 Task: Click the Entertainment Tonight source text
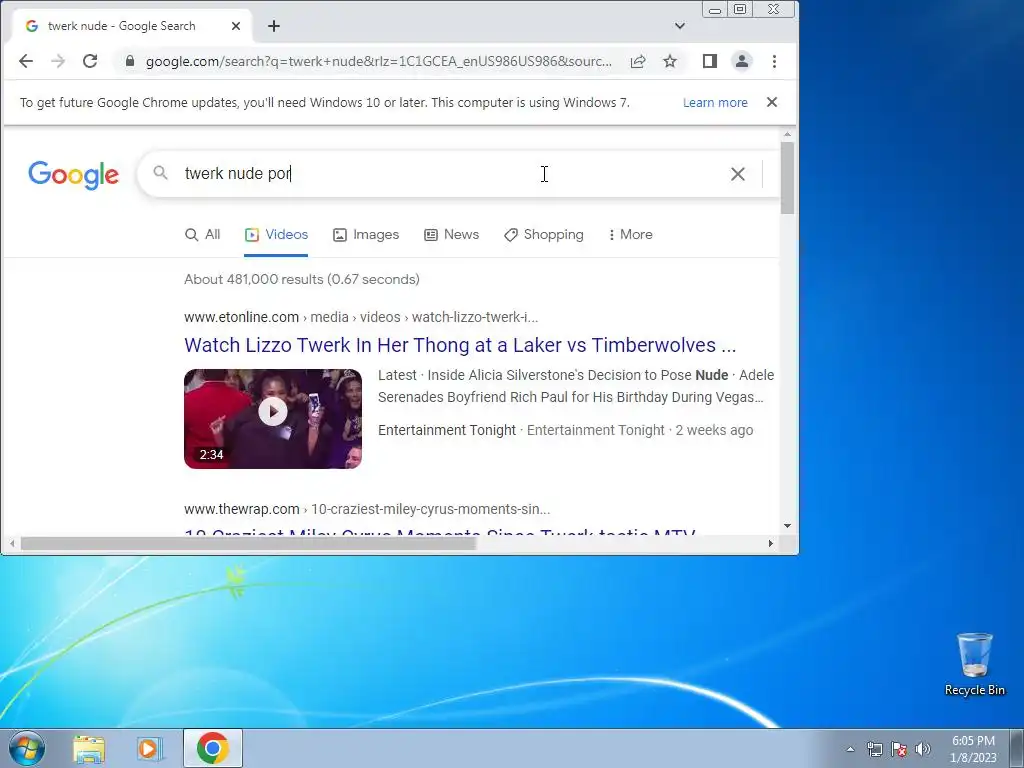coord(447,430)
